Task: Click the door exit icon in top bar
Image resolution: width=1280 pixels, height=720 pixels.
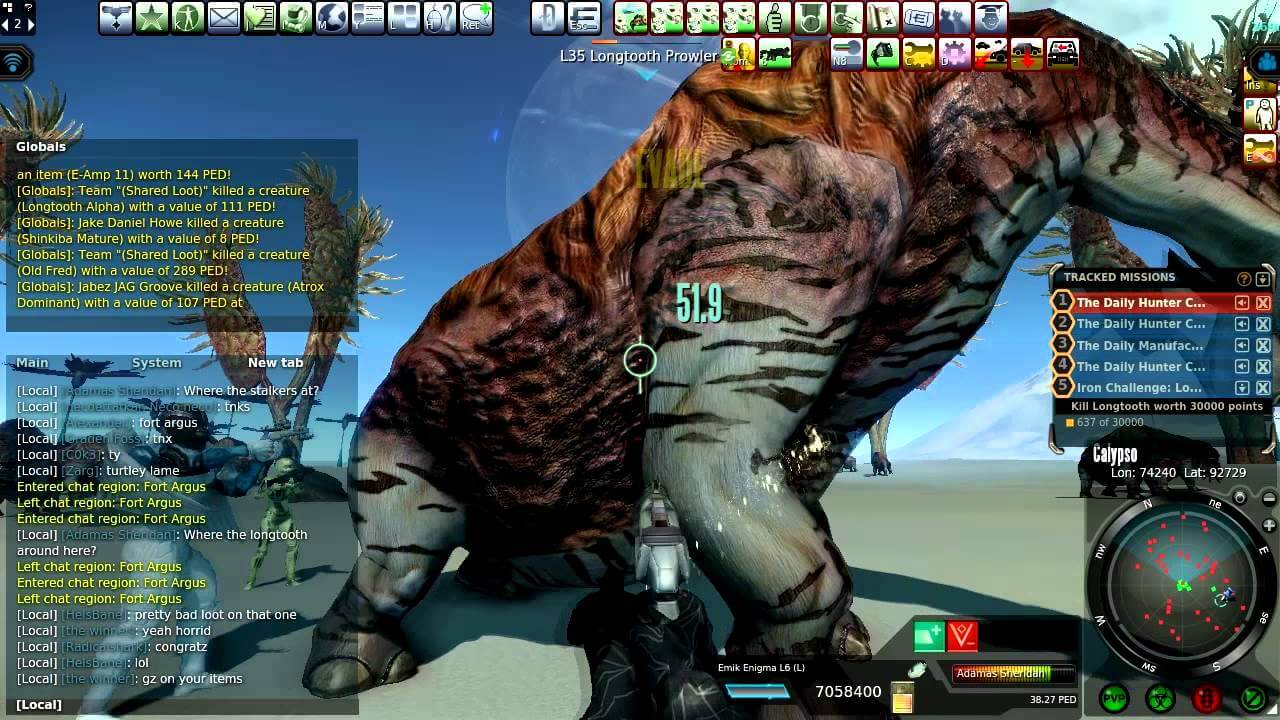Action: (x=548, y=17)
